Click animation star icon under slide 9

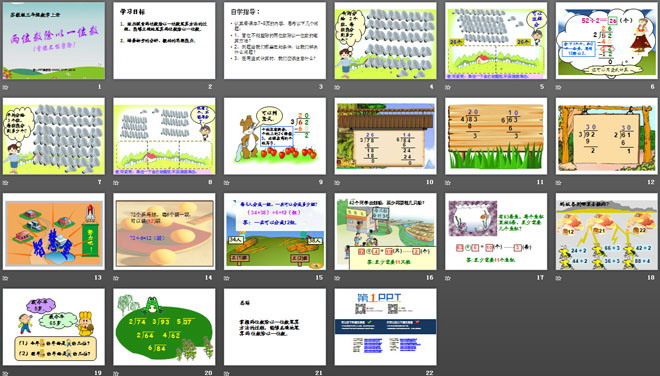(x=227, y=183)
